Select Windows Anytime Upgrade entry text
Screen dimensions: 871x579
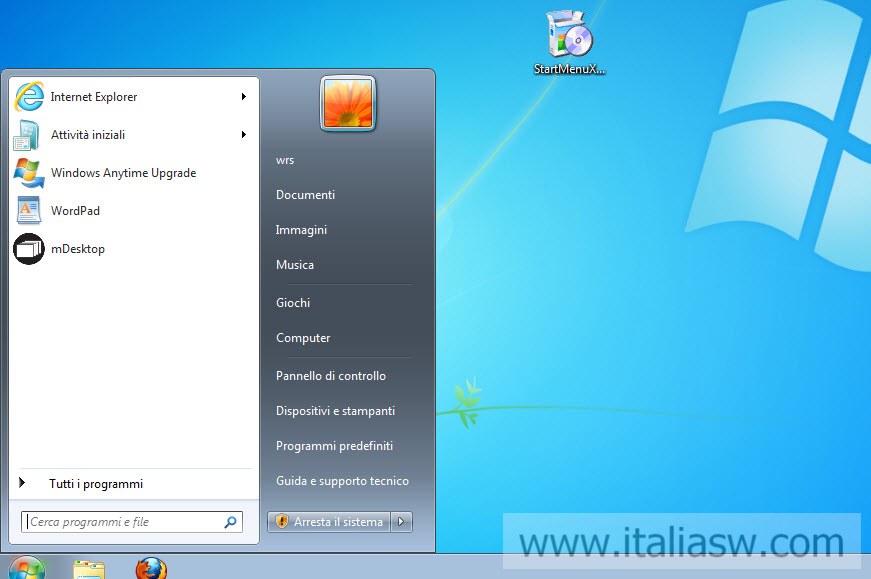coord(123,173)
